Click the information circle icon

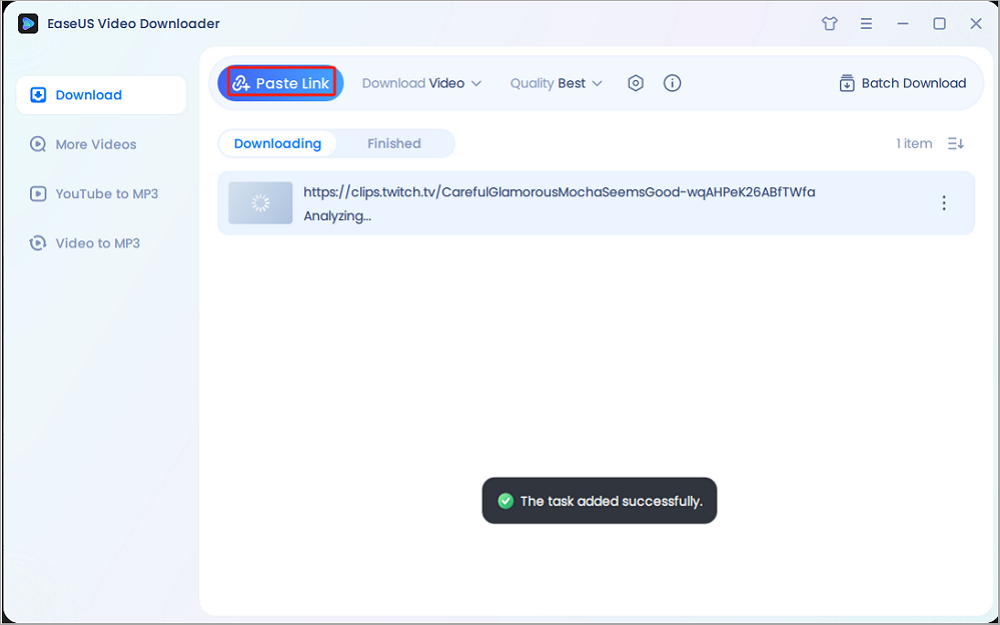click(672, 83)
